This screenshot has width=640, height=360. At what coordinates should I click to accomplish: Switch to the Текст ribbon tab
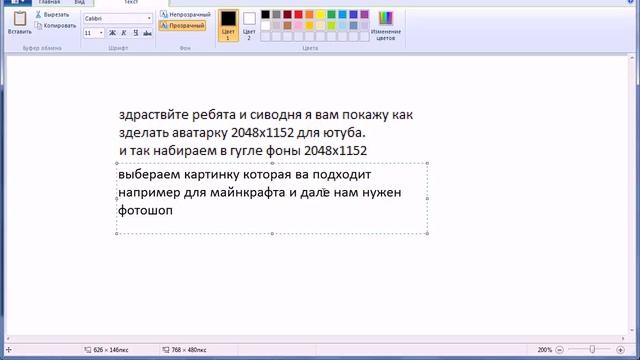coord(131,2)
